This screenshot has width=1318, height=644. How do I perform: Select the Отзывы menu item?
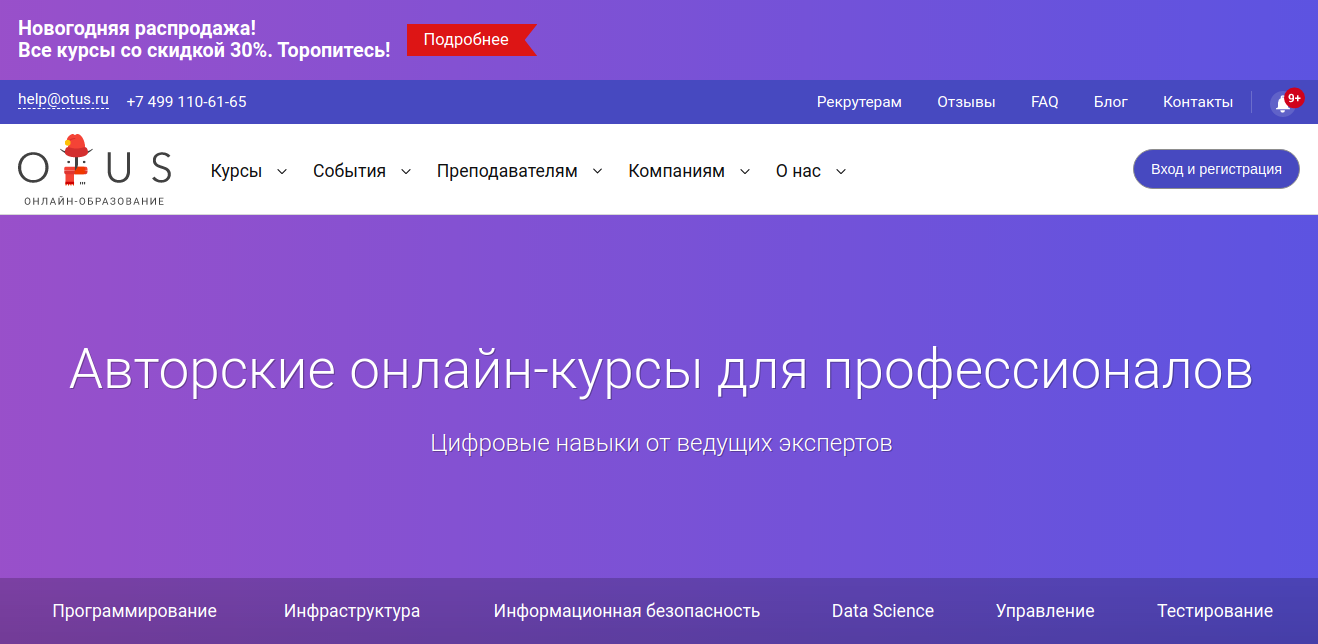point(966,101)
